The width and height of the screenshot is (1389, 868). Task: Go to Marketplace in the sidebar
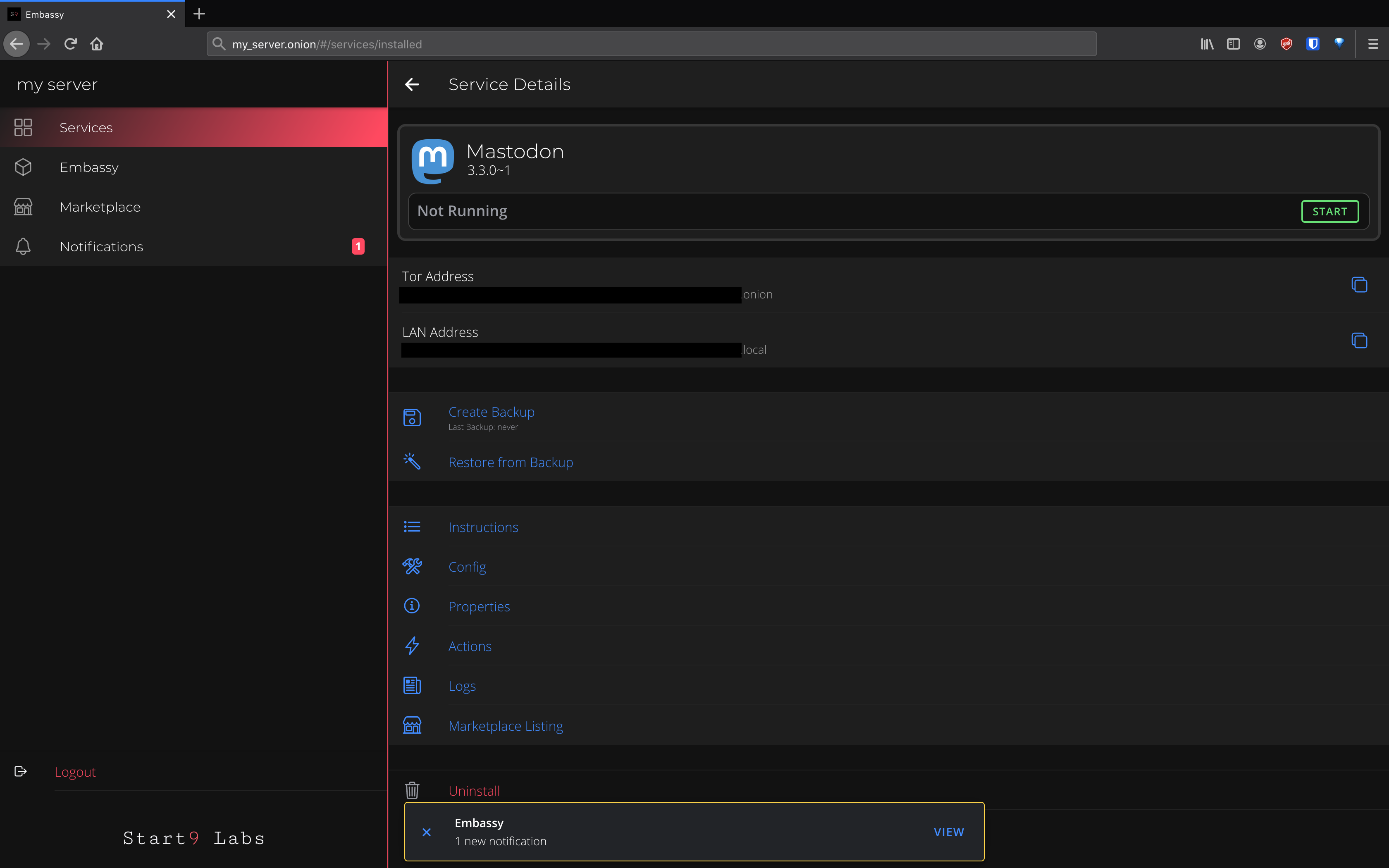tap(100, 207)
